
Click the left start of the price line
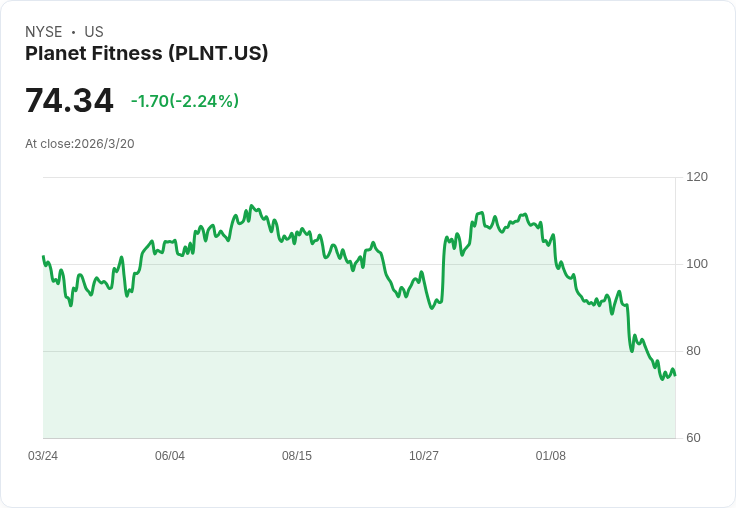click(43, 257)
